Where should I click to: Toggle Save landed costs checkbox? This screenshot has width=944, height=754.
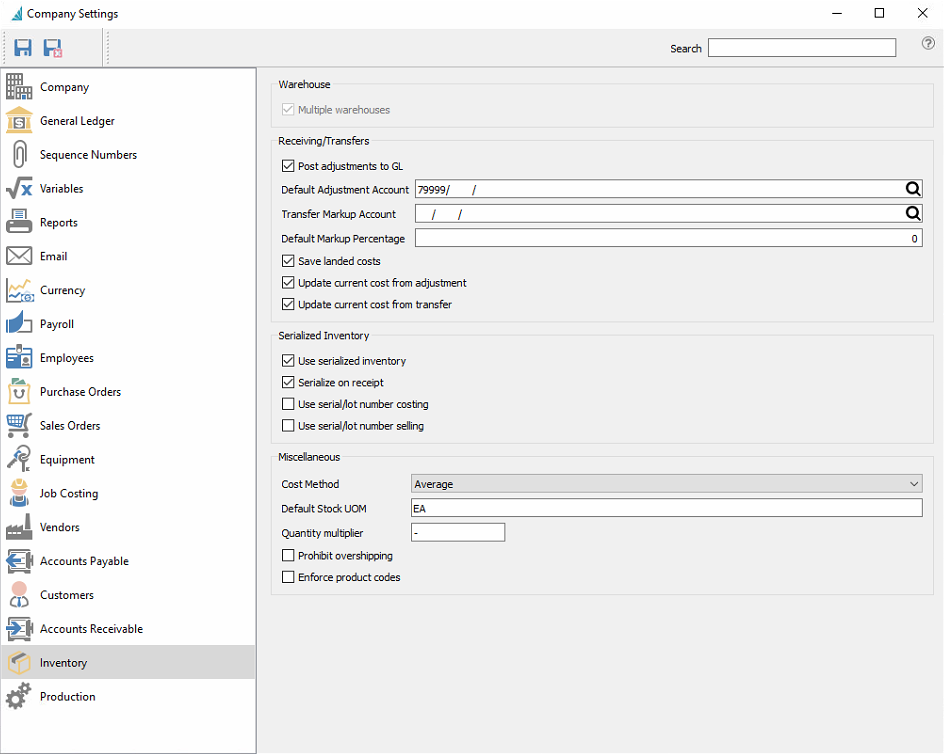pos(288,261)
